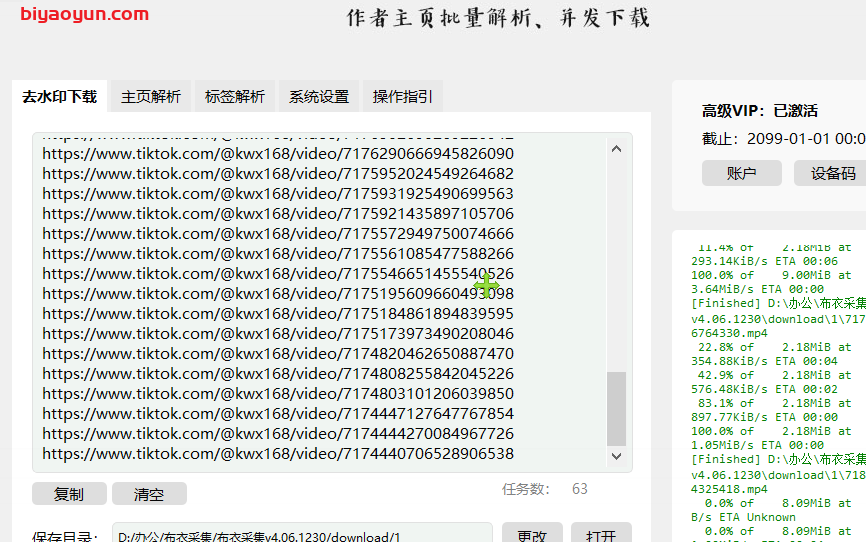The height and width of the screenshot is (542, 866).
Task: Click the URL ending 7175952024549264682
Action: [x=278, y=173]
